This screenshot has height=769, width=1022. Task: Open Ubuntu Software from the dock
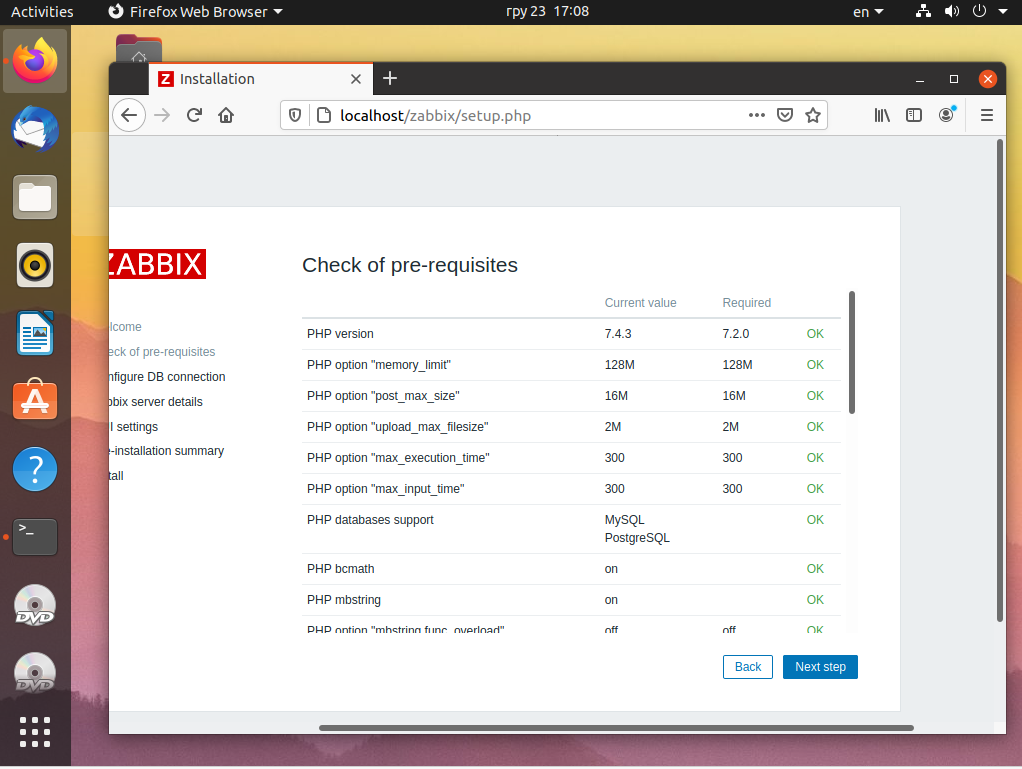35,400
